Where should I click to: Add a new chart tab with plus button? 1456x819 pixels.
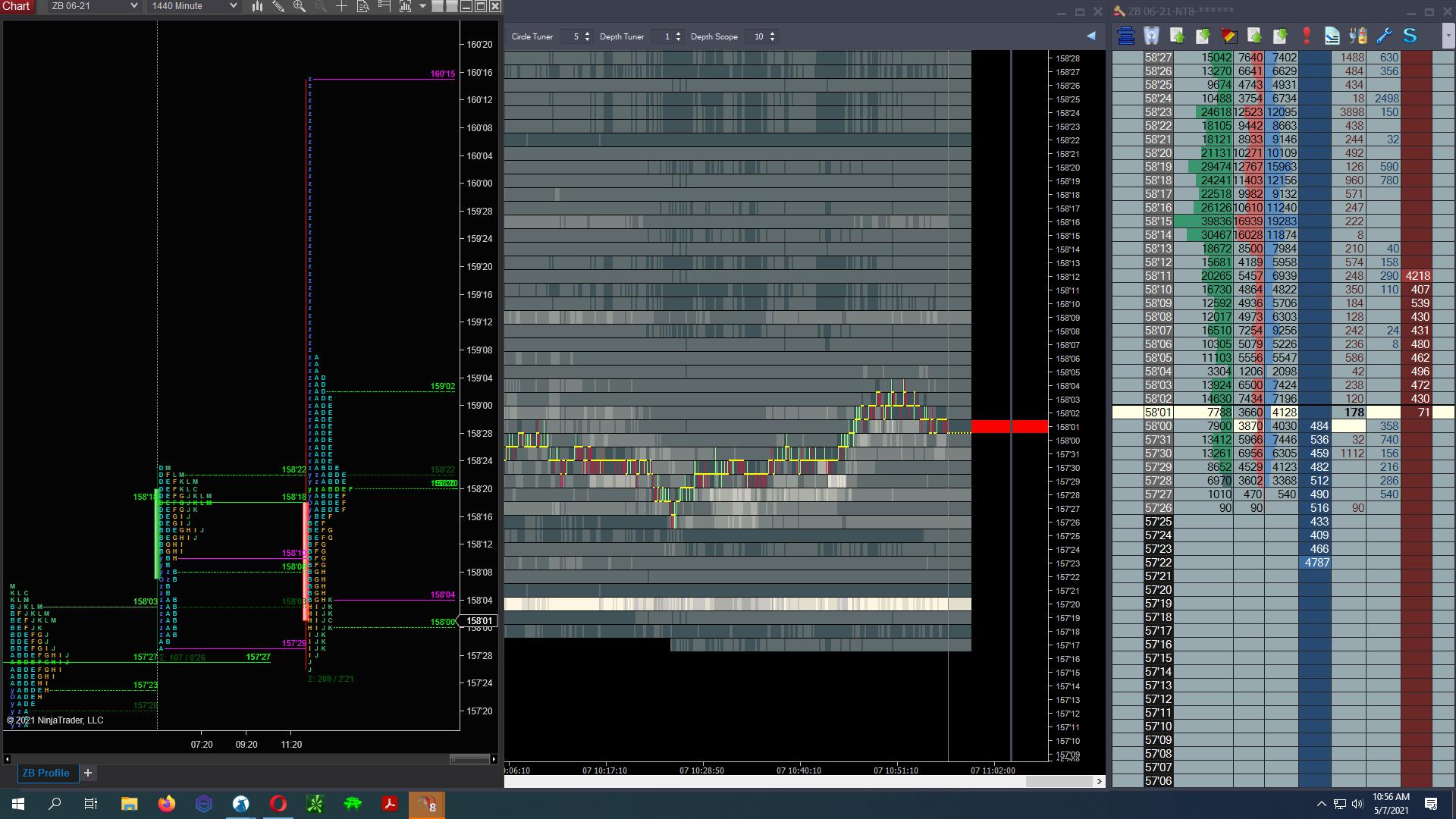[88, 773]
